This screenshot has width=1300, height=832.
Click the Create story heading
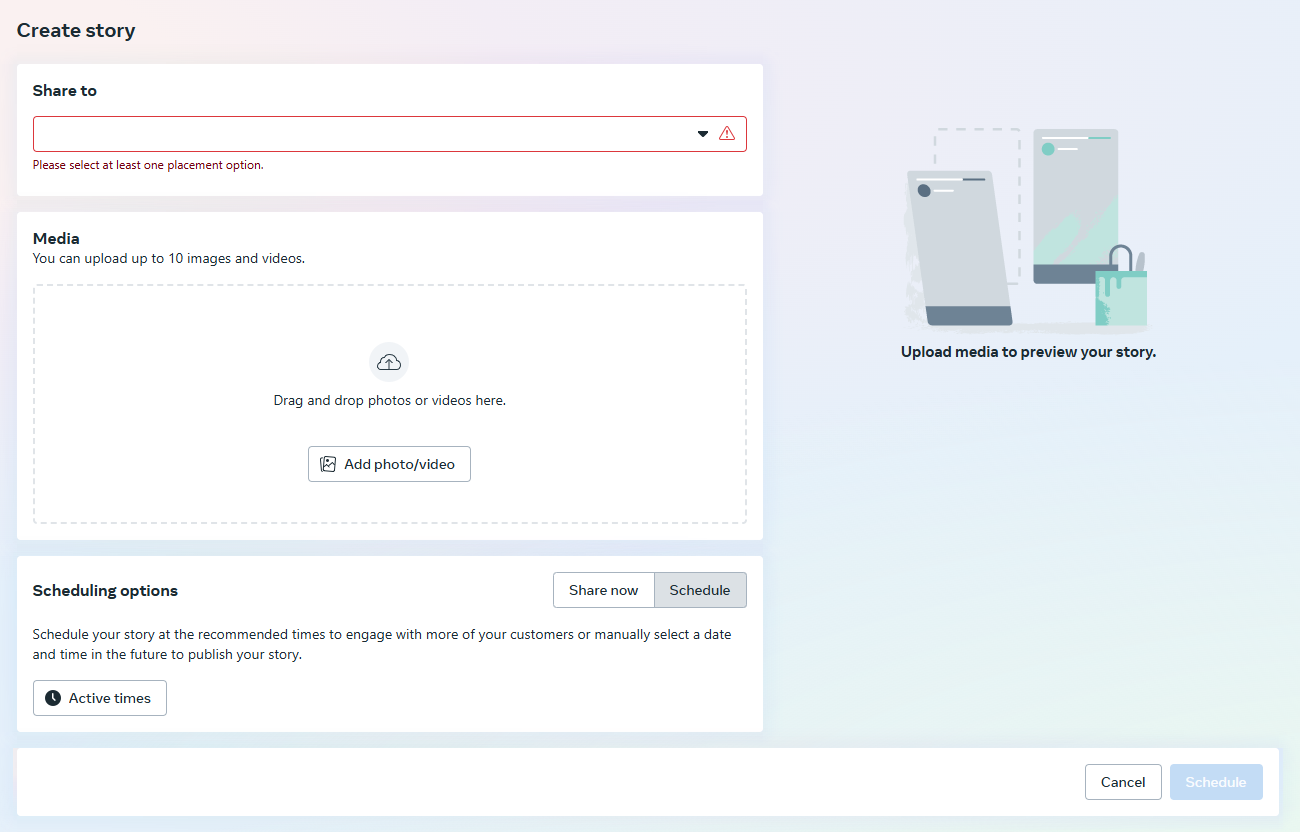click(x=75, y=30)
